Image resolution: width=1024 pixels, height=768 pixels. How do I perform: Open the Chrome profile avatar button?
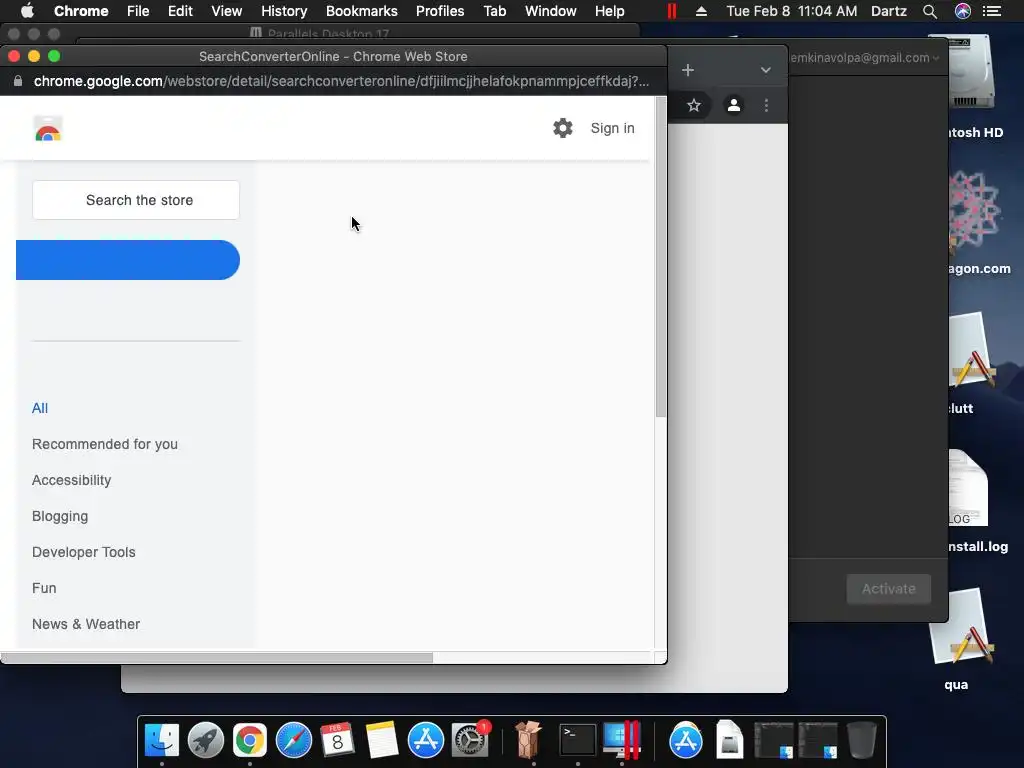pos(733,105)
